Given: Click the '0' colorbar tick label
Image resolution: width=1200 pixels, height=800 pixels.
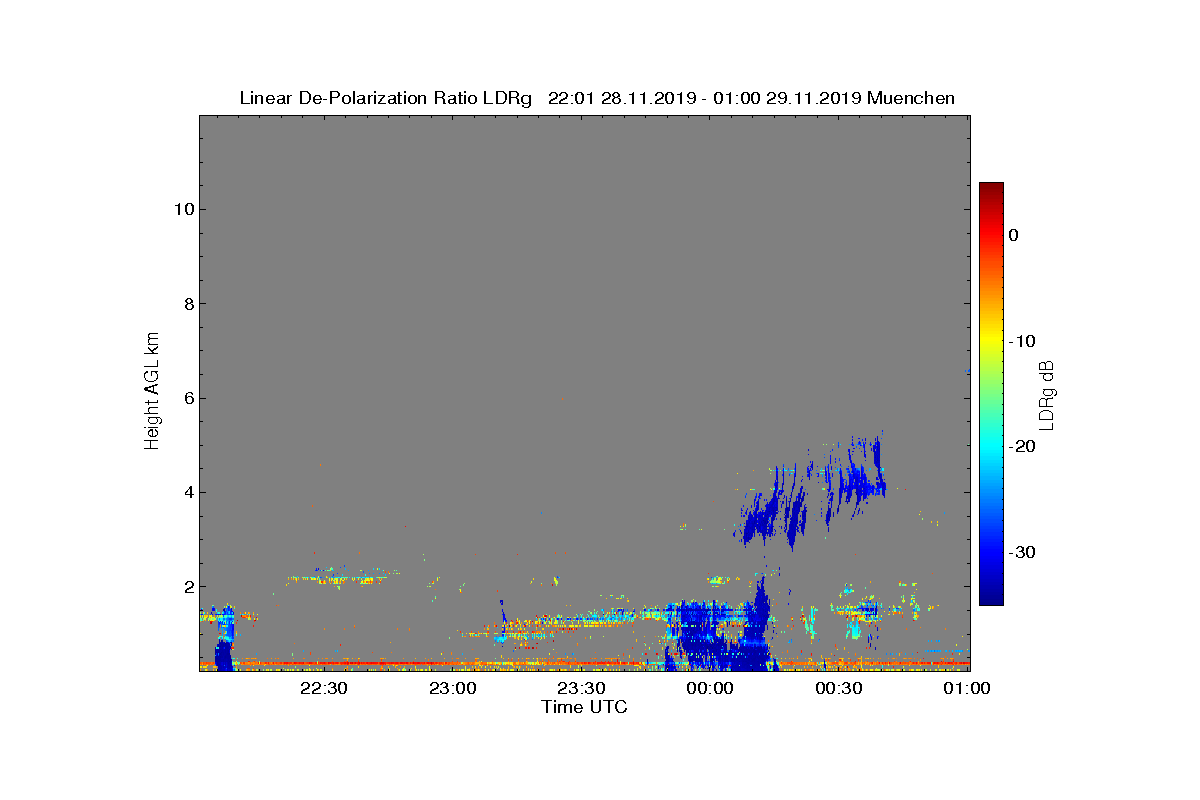Looking at the screenshot, I should tap(1013, 235).
